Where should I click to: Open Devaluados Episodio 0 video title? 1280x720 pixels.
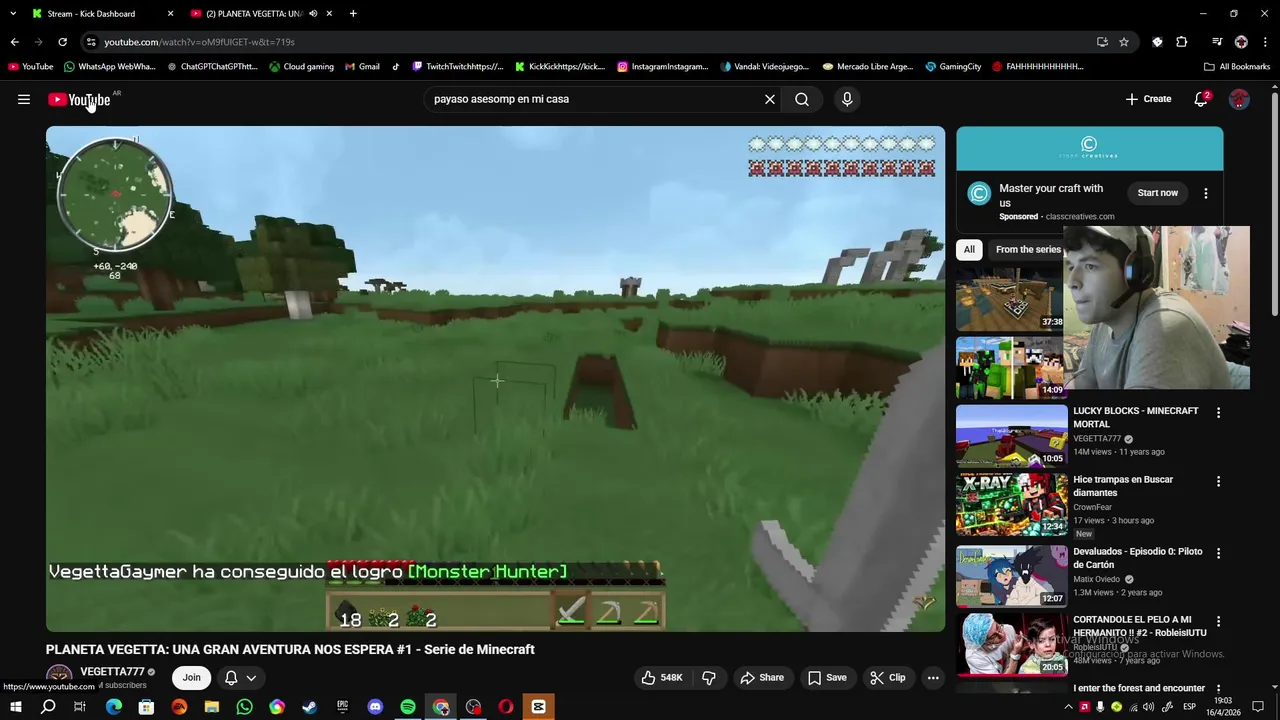pos(1137,557)
